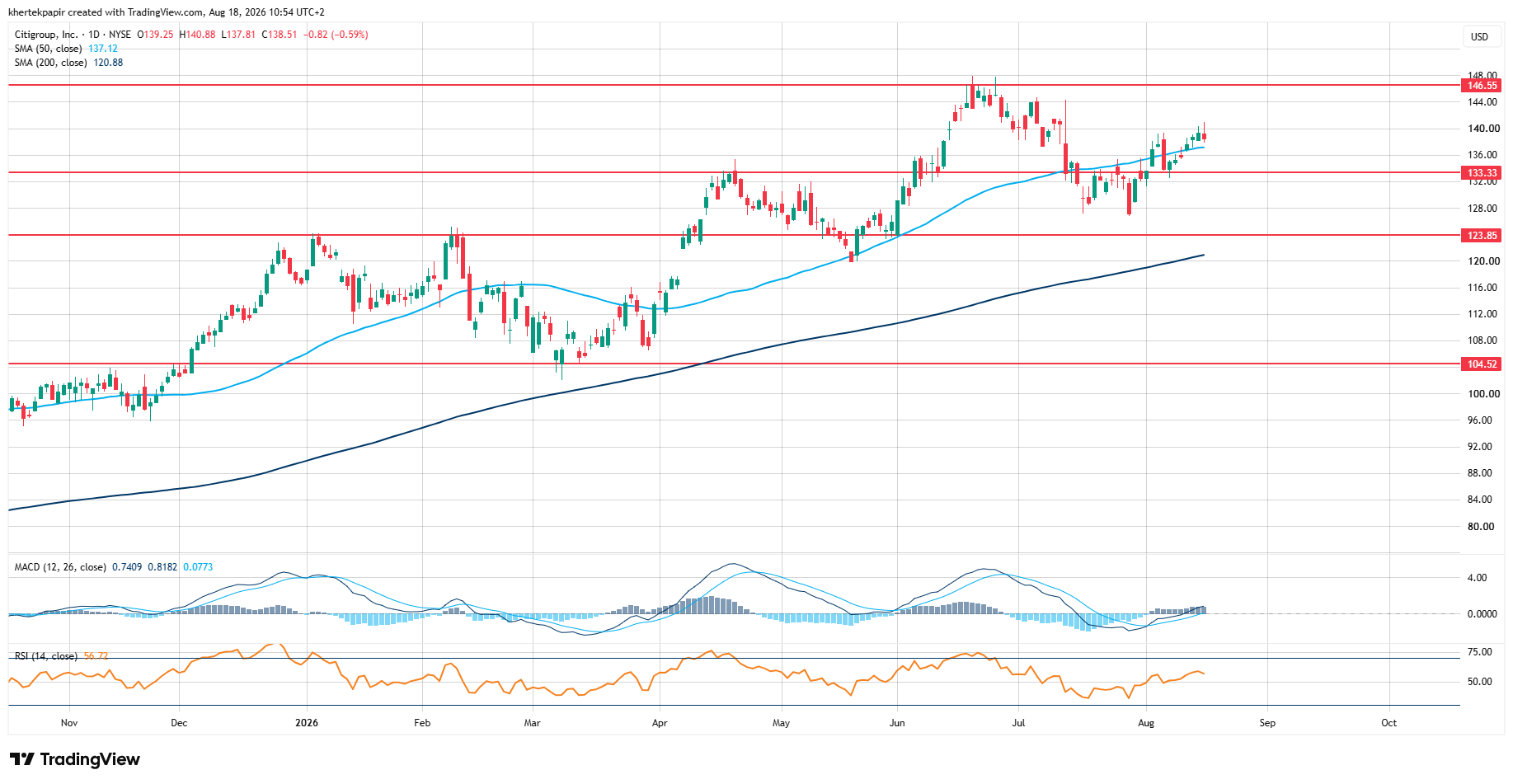Click the 92.00 price axis tick
Screen dimensions: 1513x784
click(1480, 447)
